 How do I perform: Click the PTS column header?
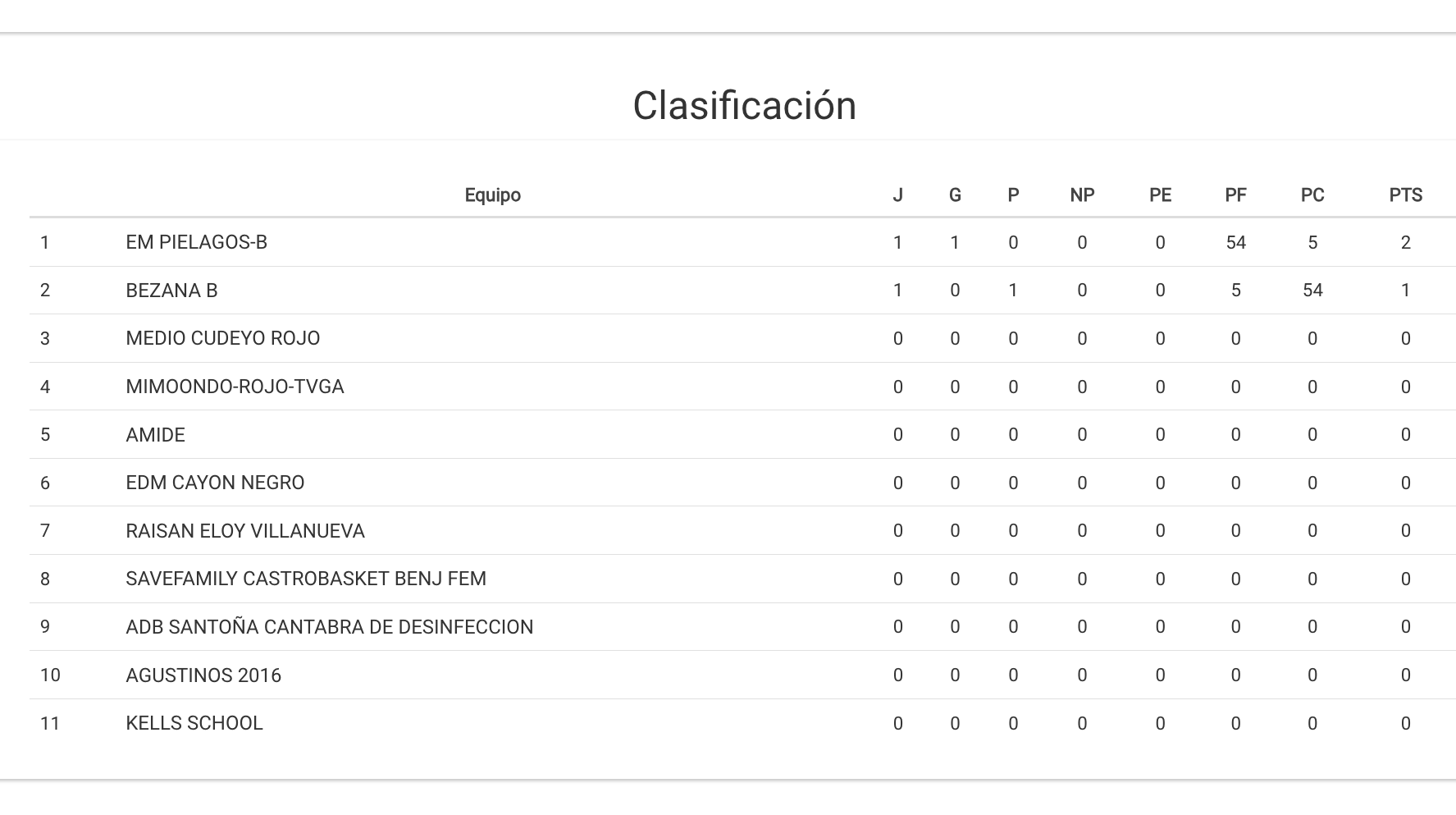(1405, 195)
